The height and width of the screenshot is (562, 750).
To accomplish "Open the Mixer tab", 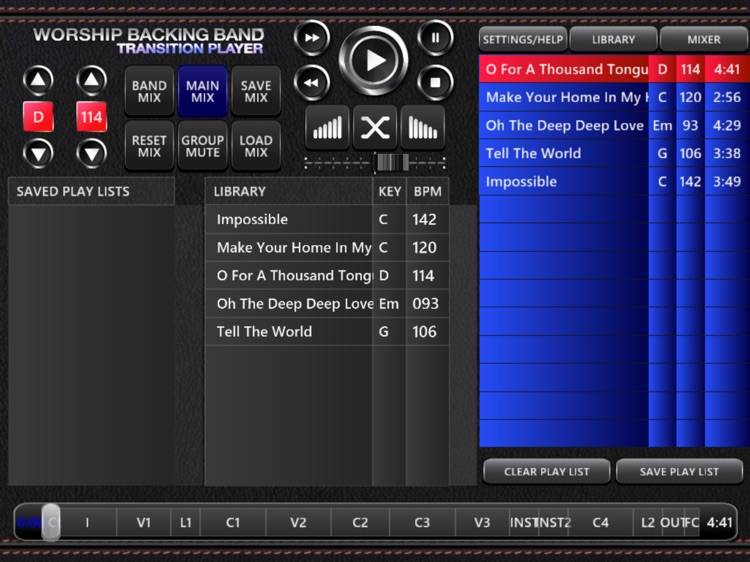I will [x=704, y=40].
